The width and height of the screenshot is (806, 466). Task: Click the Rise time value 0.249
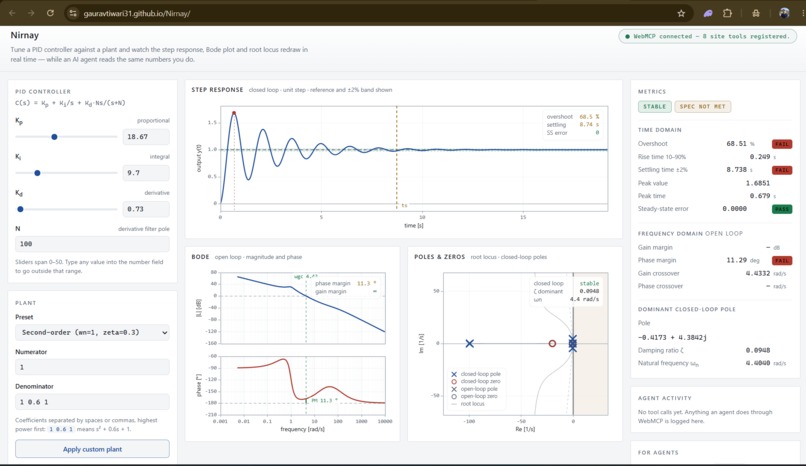pos(759,157)
